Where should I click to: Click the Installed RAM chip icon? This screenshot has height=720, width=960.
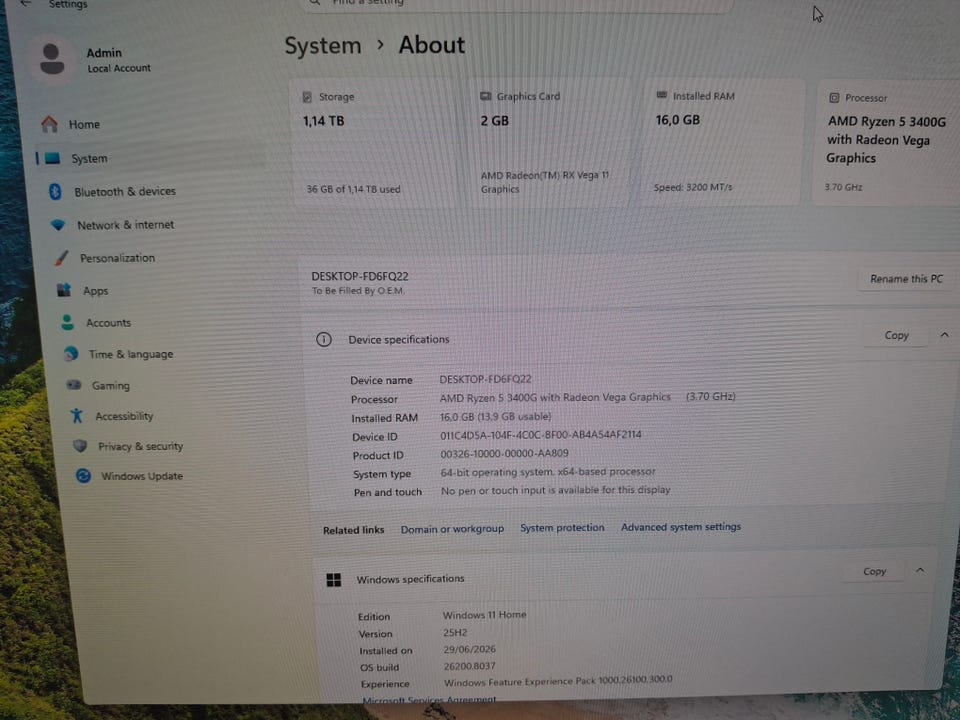point(661,95)
